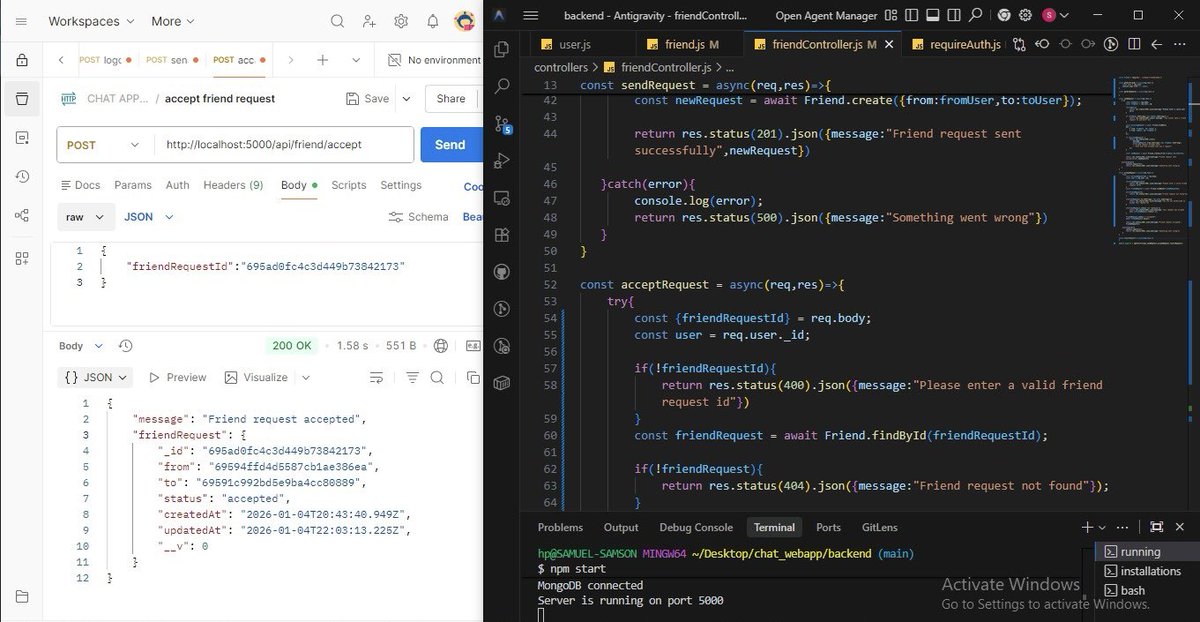1200x622 pixels.
Task: Toggle word wrap icon in response viewer
Action: [376, 377]
